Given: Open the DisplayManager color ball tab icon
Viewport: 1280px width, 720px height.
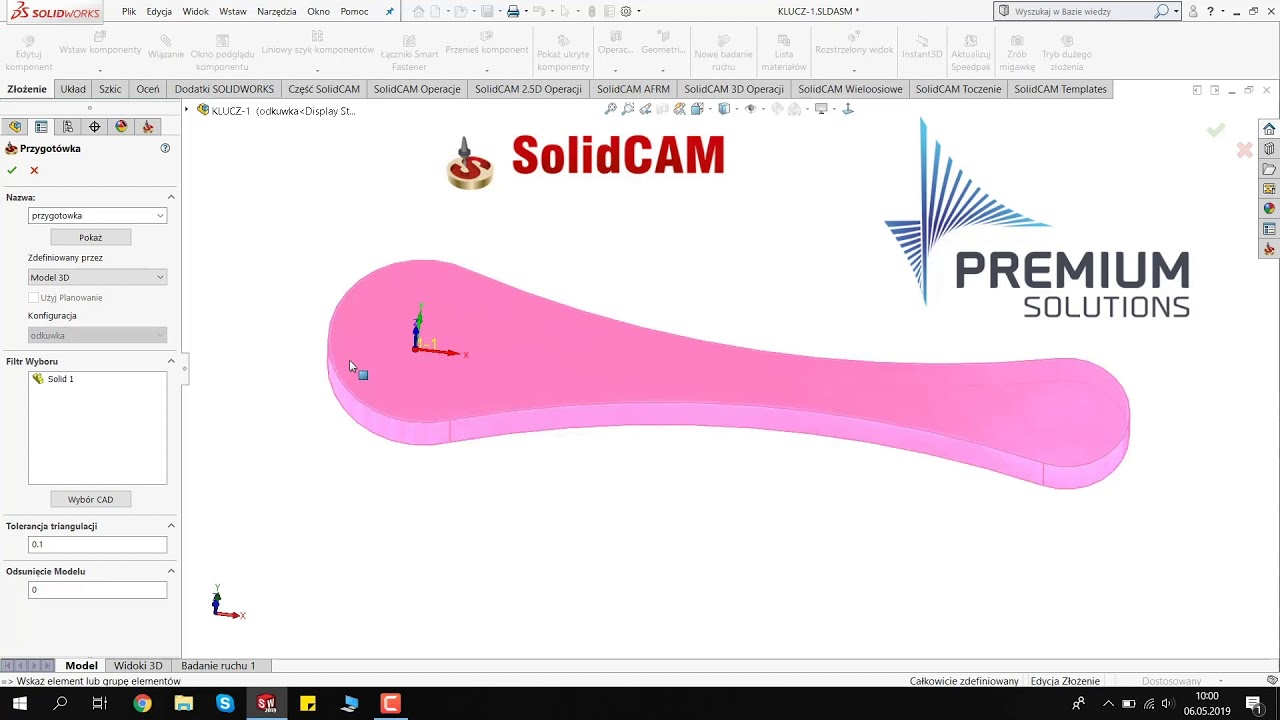Looking at the screenshot, I should [122, 127].
